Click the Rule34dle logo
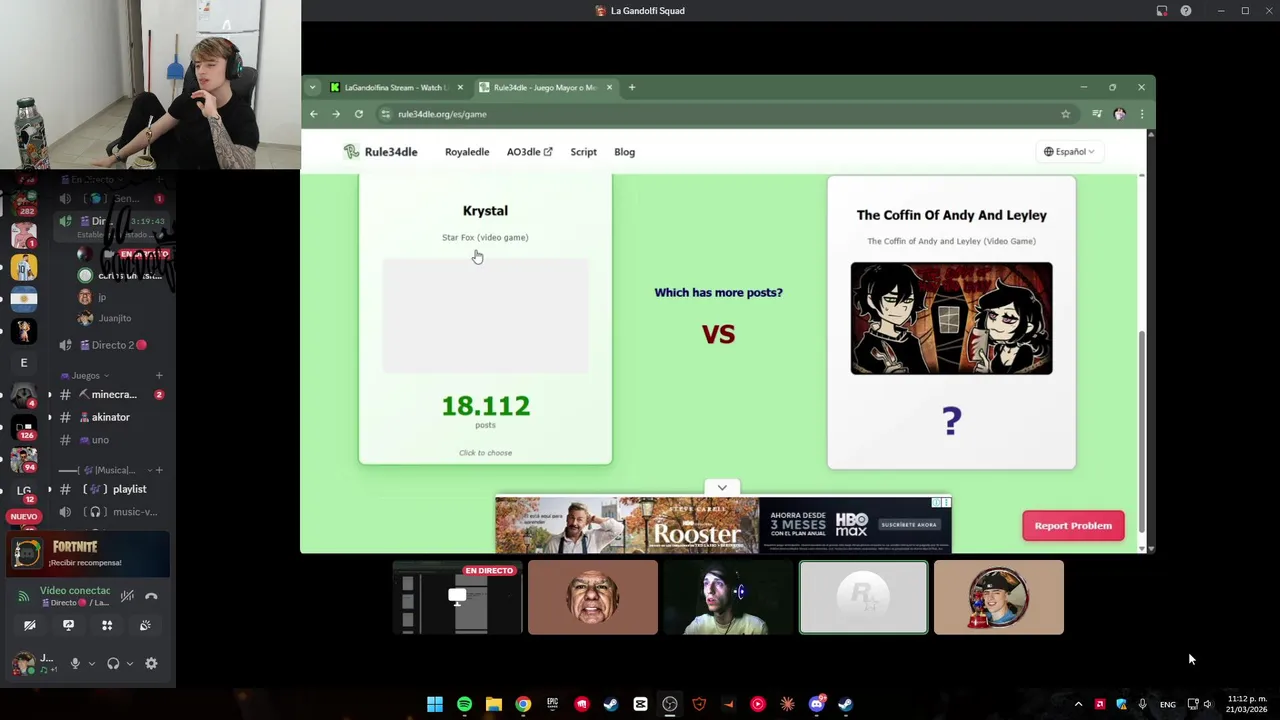This screenshot has height=720, width=1280. (x=381, y=152)
